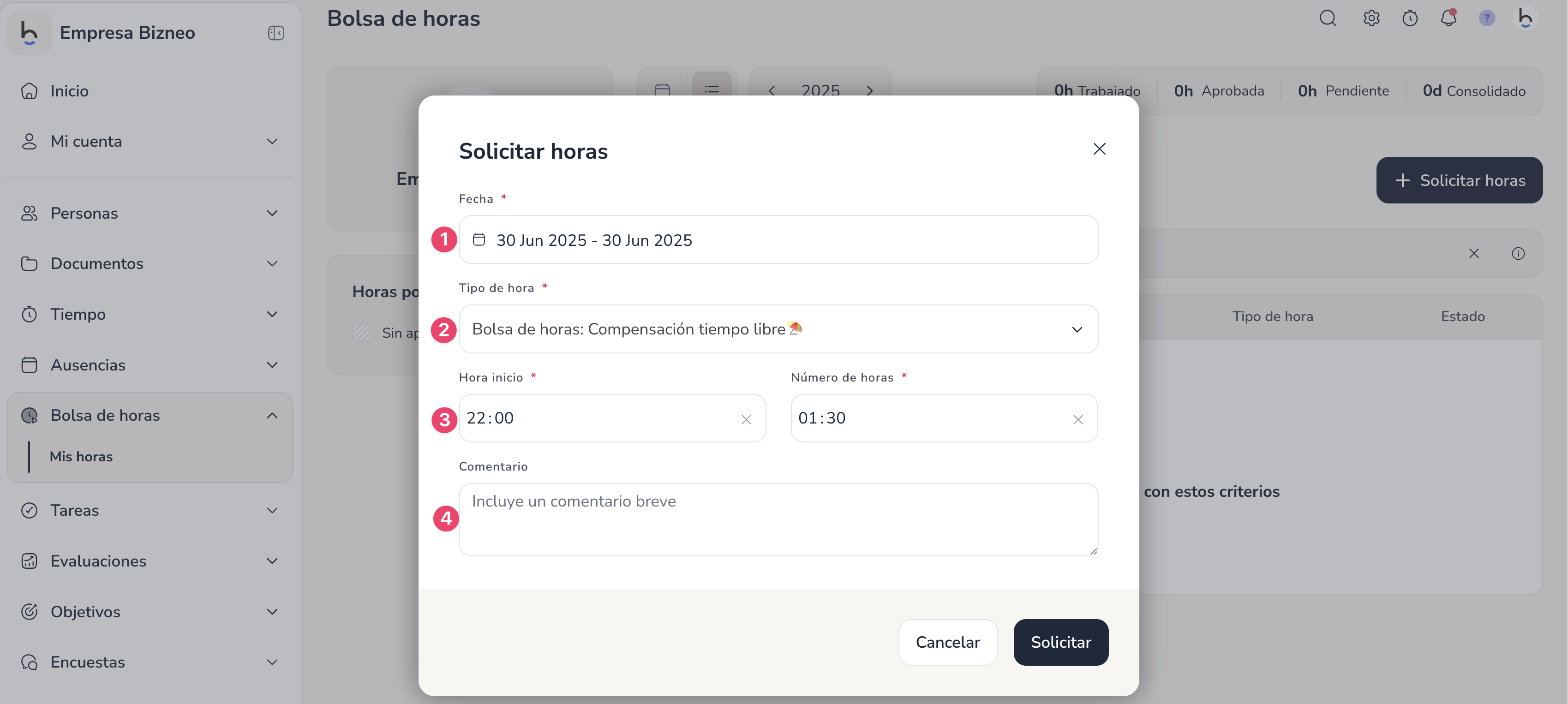
Task: Clear the Hora inicio time value
Action: (746, 419)
